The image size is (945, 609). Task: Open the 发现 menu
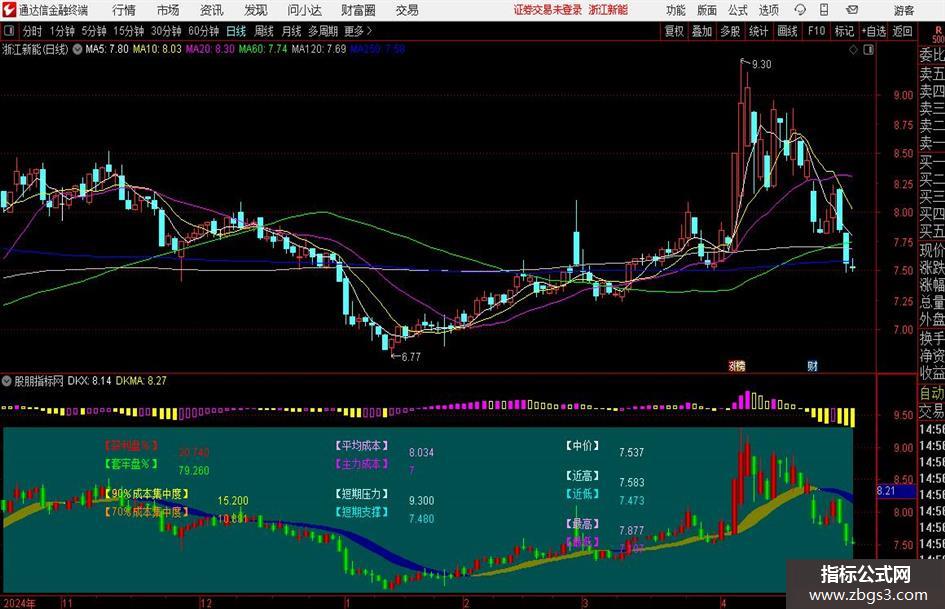coord(256,10)
